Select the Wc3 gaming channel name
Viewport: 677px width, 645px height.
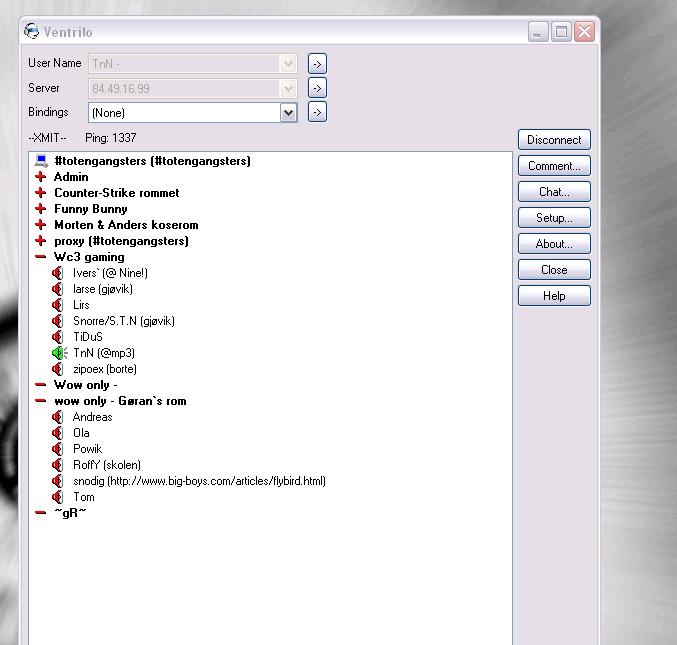pyautogui.click(x=89, y=257)
